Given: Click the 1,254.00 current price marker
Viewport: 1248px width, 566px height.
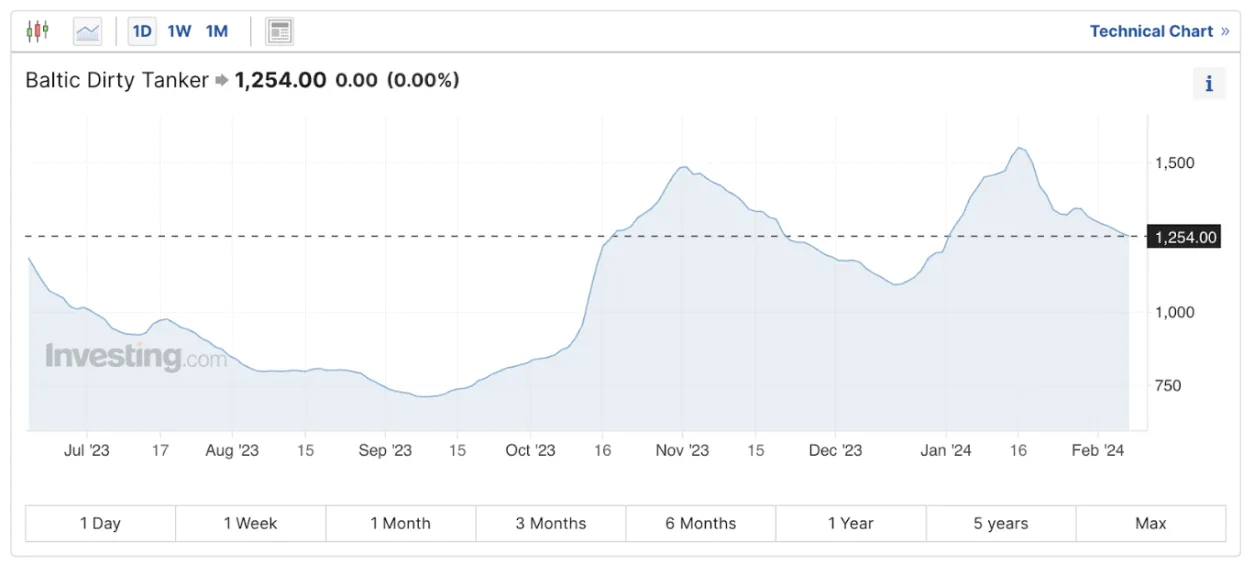Looking at the screenshot, I should pyautogui.click(x=1184, y=237).
